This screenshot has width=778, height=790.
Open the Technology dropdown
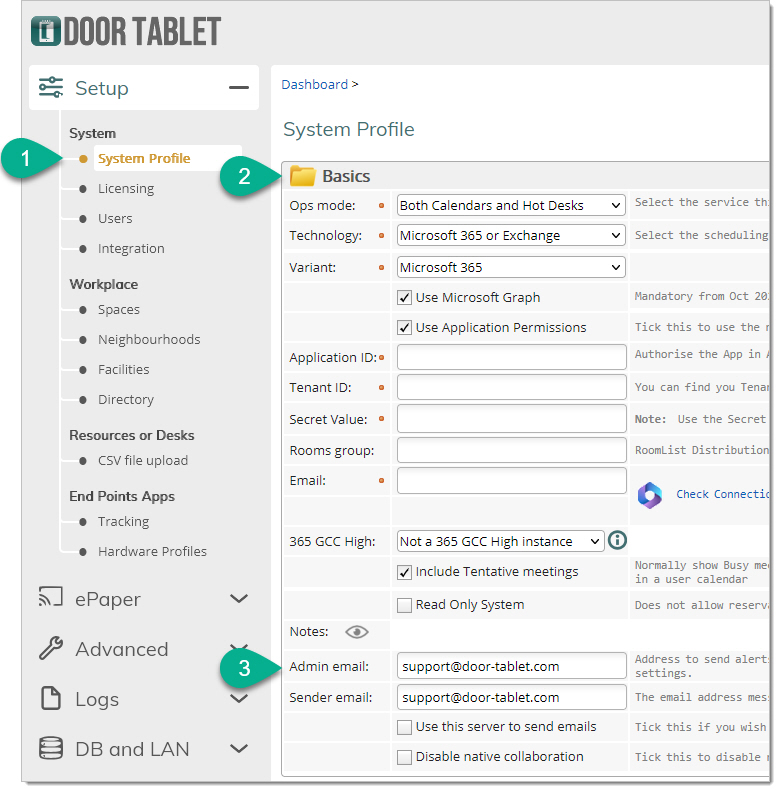click(x=510, y=236)
